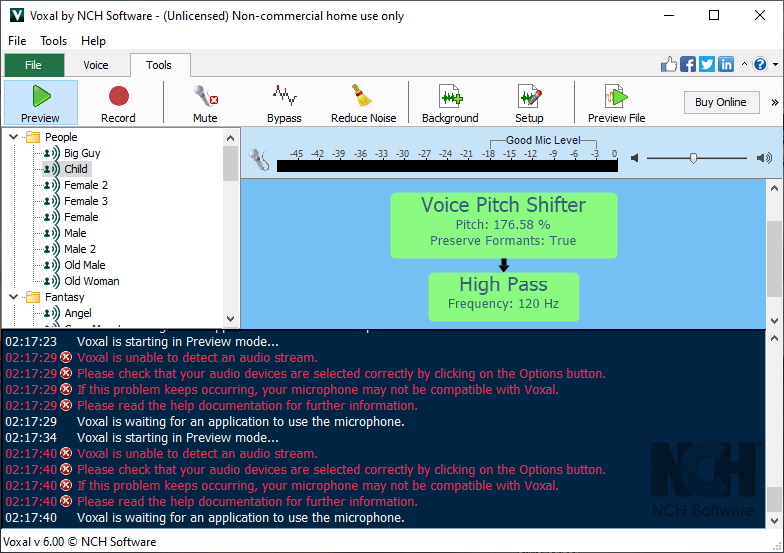Click the loud volume speaker icon
Viewport: 784px width, 553px height.
tap(764, 158)
